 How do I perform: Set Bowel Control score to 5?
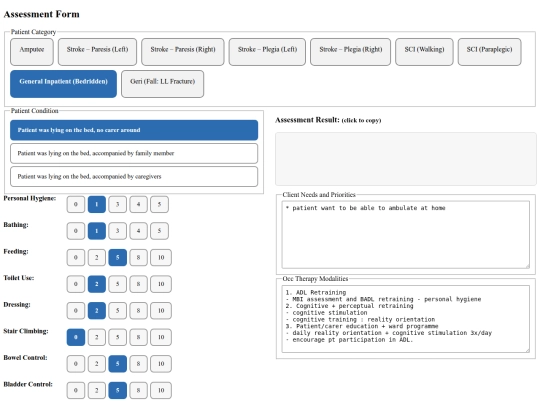[x=117, y=364]
